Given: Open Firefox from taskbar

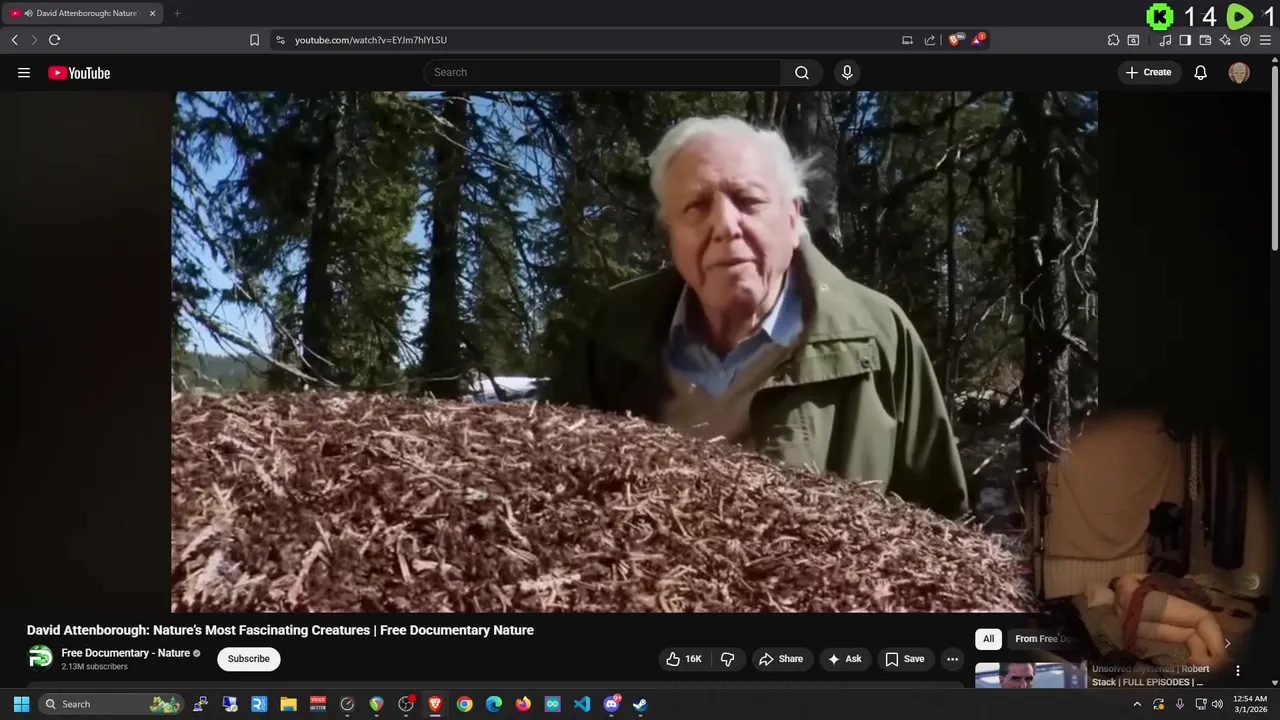Looking at the screenshot, I should tap(523, 704).
